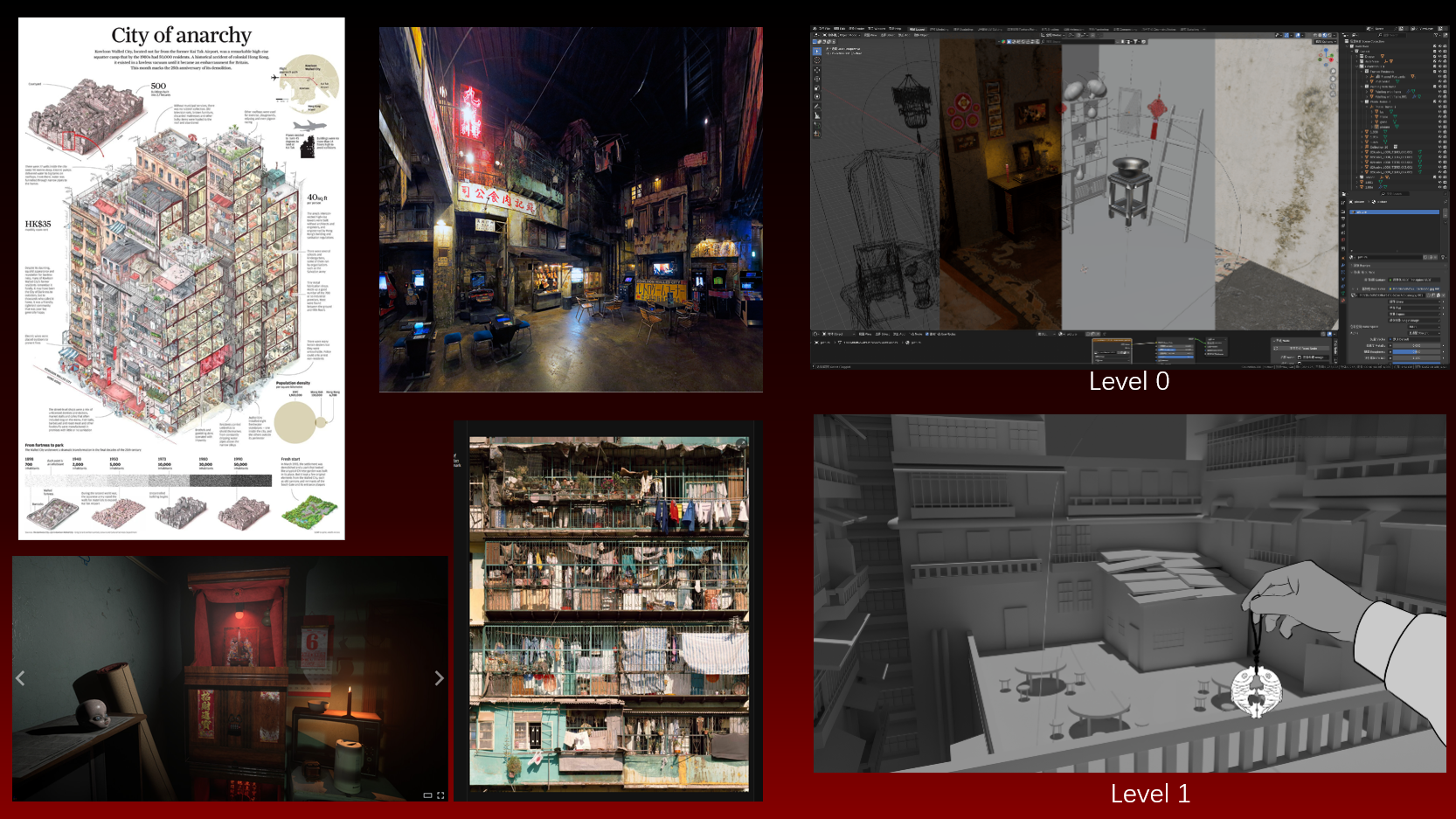Select the Cursor tool in Blender toolbar

point(817,60)
